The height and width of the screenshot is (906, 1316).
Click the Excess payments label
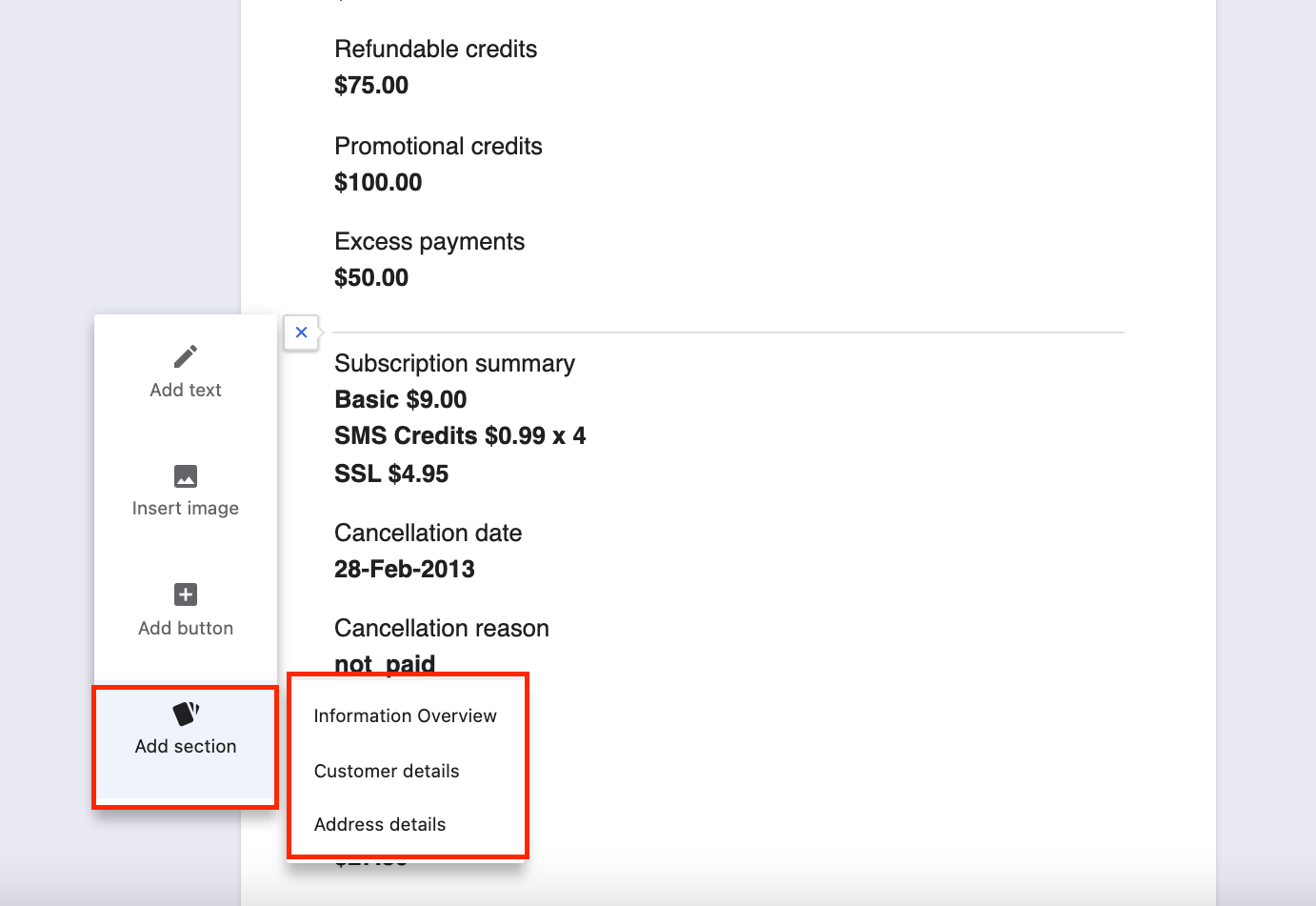click(x=429, y=242)
